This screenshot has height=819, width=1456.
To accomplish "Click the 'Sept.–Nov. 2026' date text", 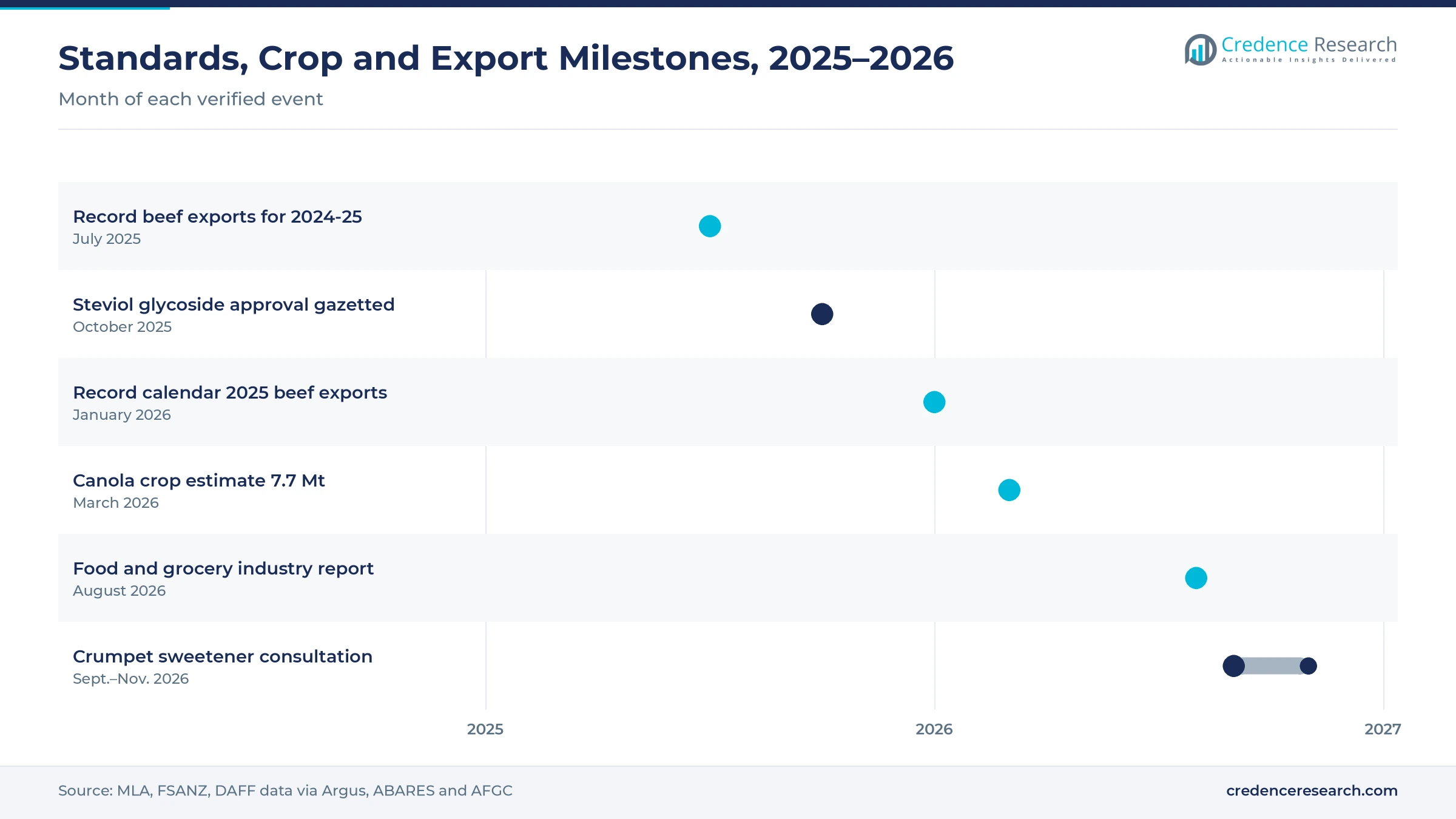I will [x=131, y=679].
